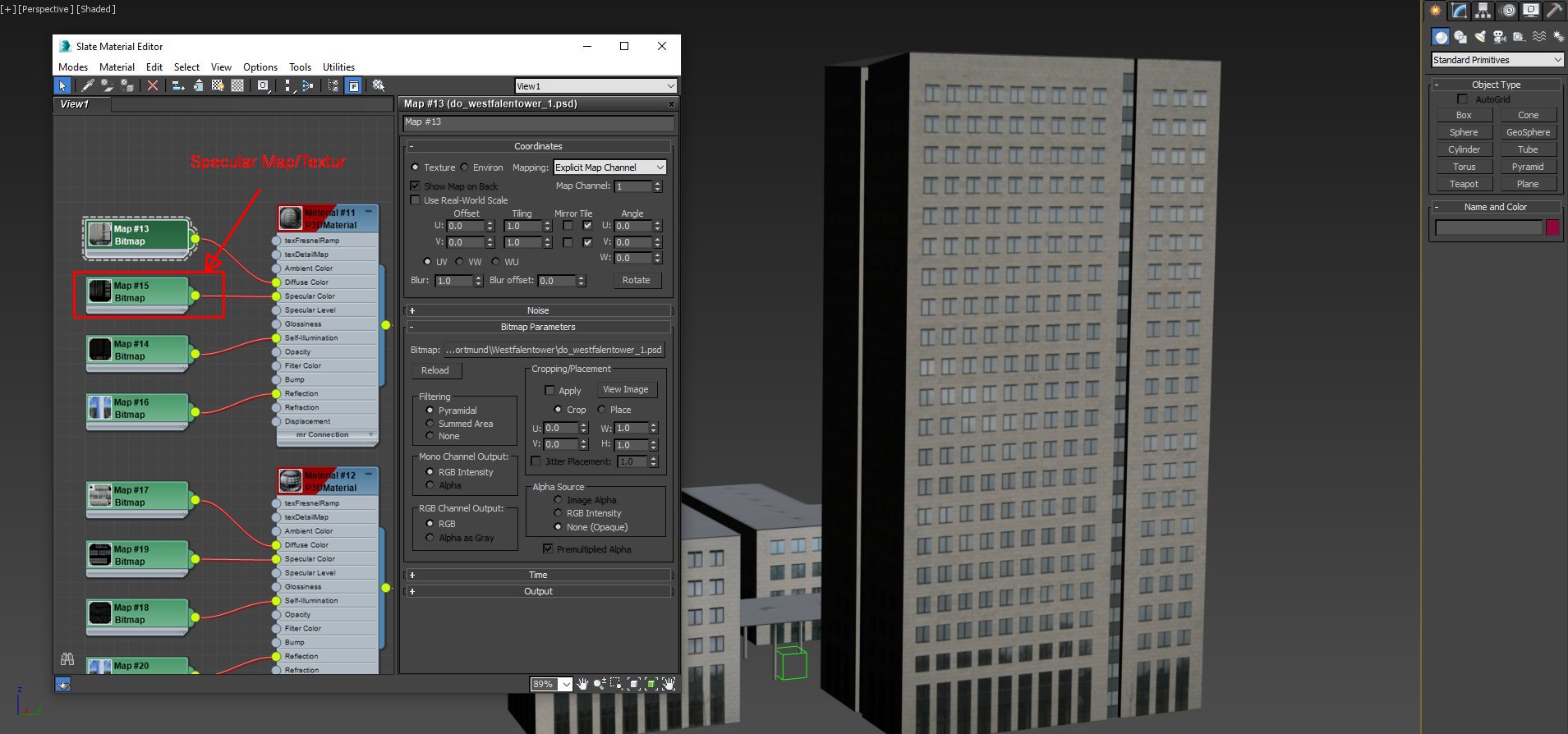This screenshot has width=1568, height=734.
Task: Select the Pick Material eyedropper tool
Action: click(x=88, y=85)
